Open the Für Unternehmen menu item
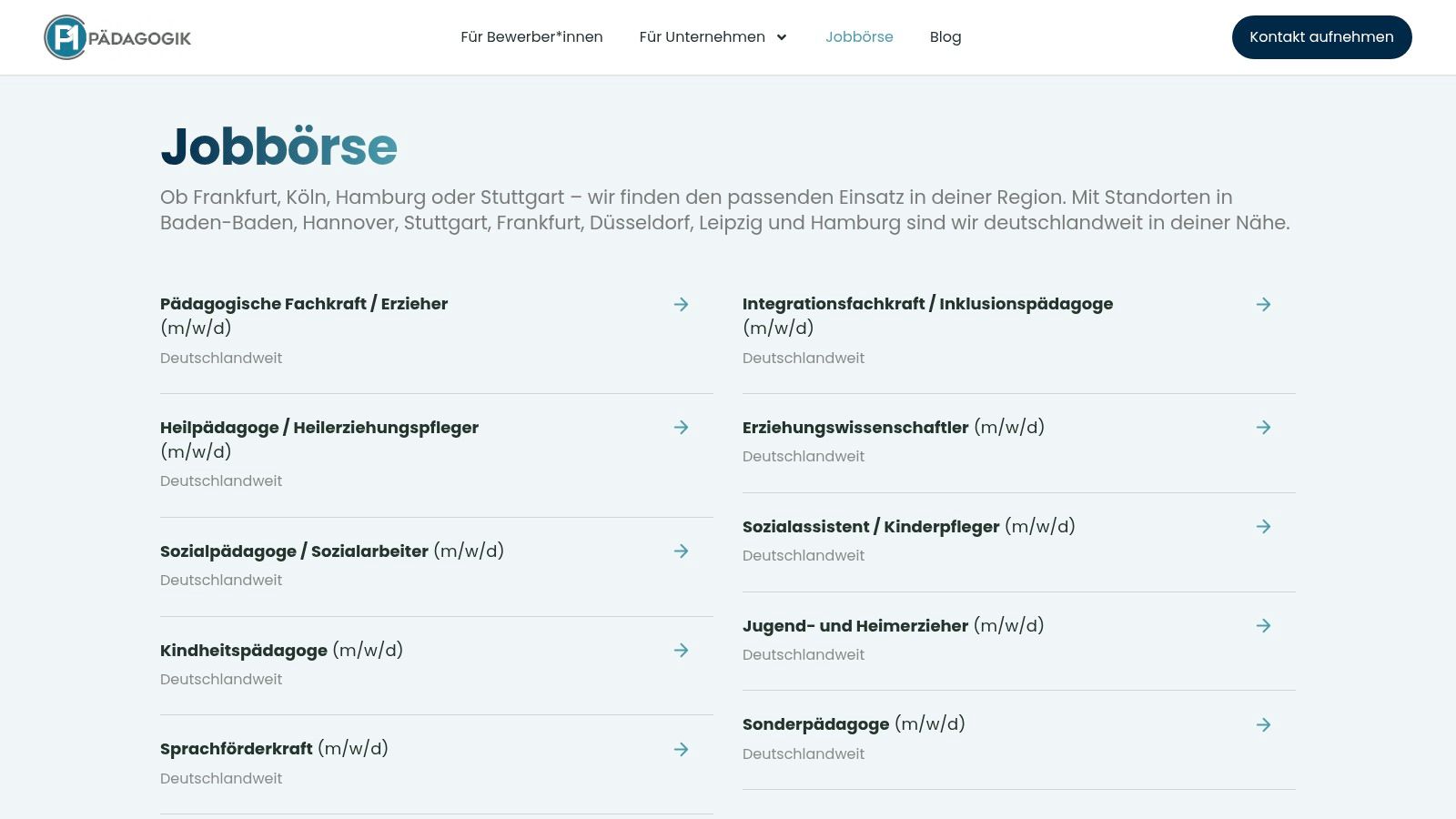This screenshot has height=819, width=1456. coord(702,37)
